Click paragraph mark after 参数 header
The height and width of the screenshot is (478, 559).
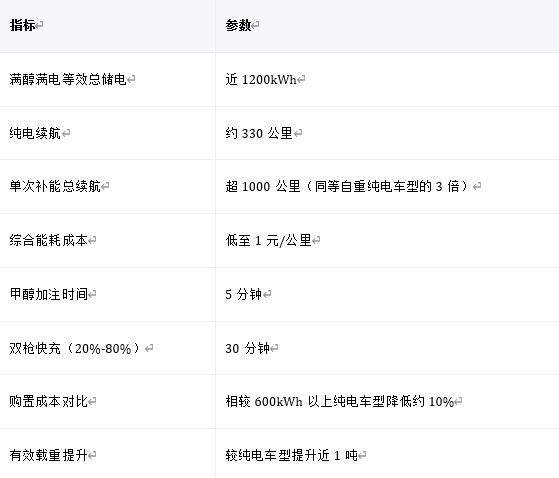[x=255, y=26]
